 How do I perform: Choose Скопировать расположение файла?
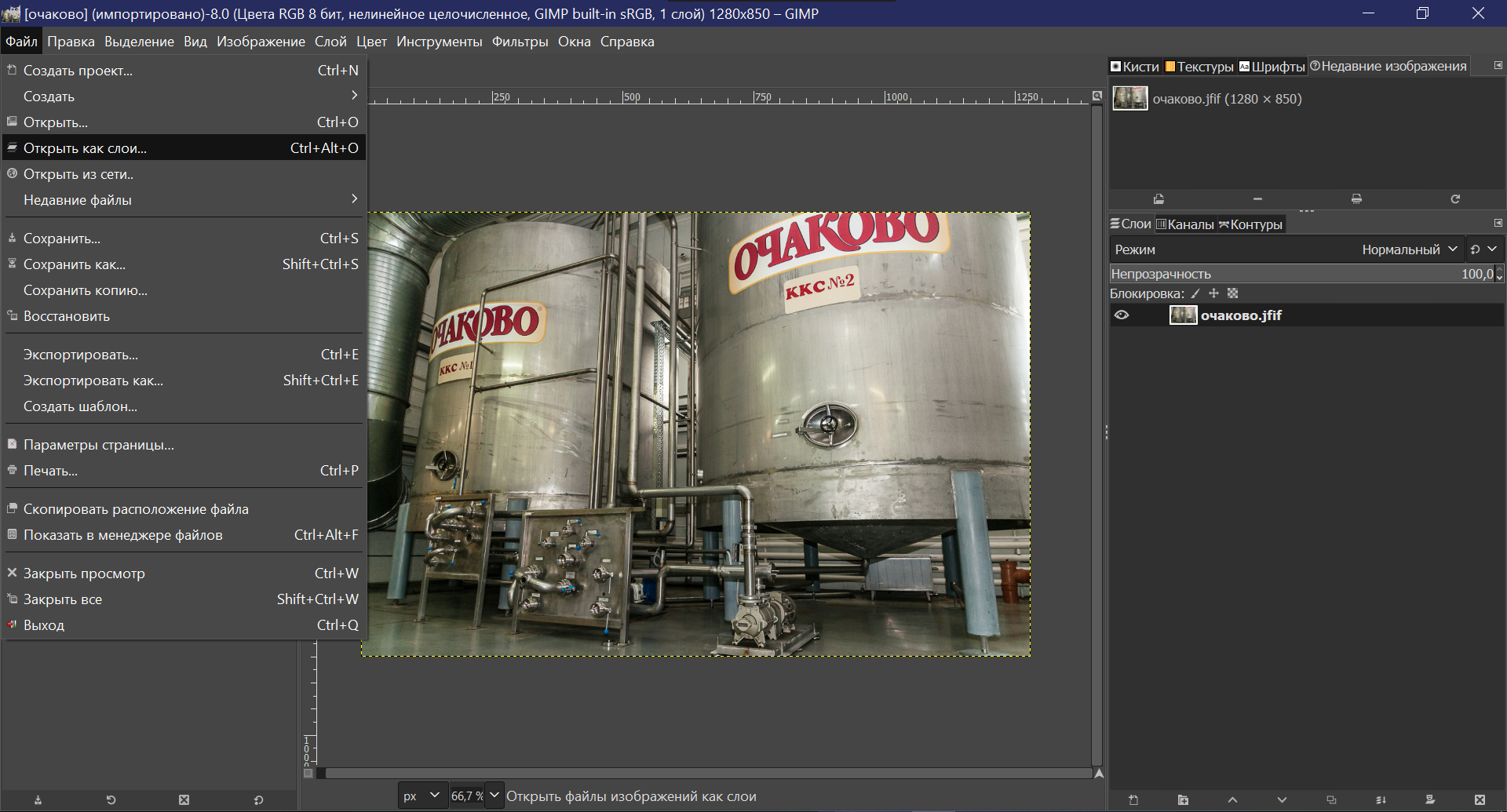point(184,509)
